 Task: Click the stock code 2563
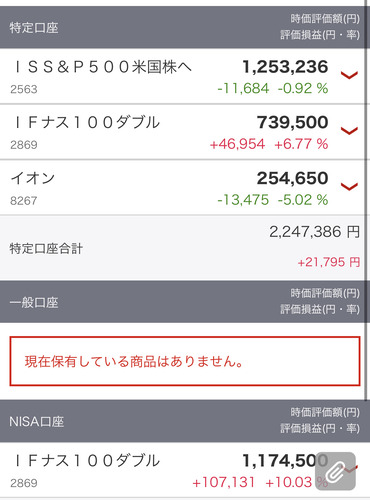24,89
